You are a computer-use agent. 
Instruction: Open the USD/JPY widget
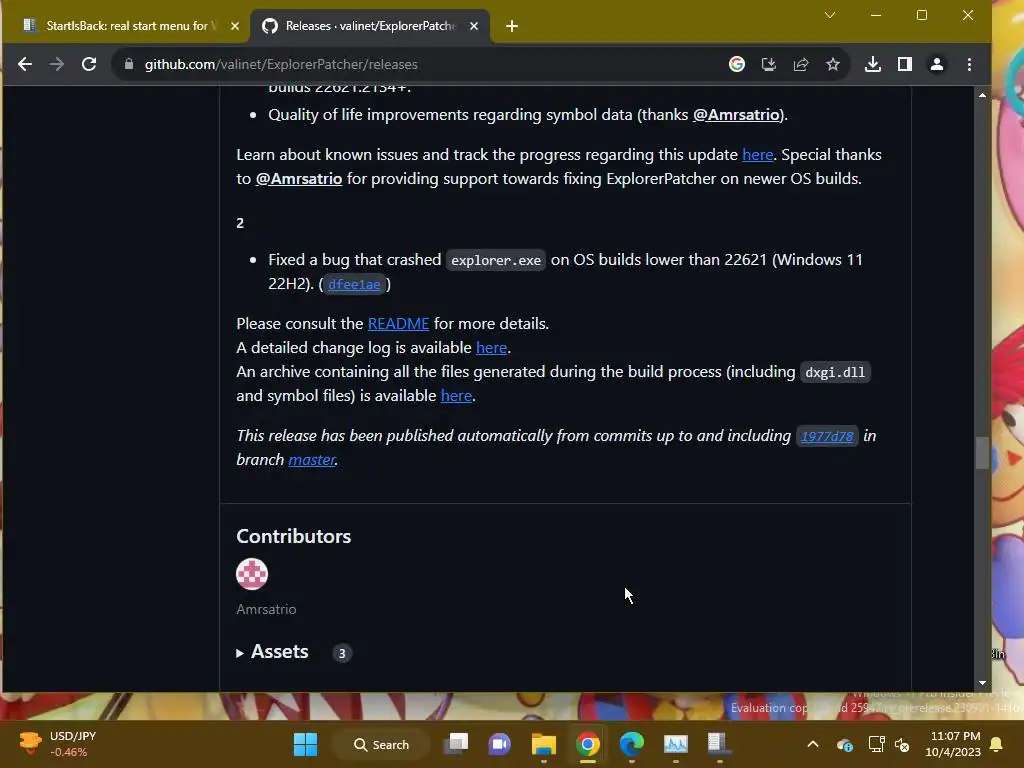tap(57, 744)
